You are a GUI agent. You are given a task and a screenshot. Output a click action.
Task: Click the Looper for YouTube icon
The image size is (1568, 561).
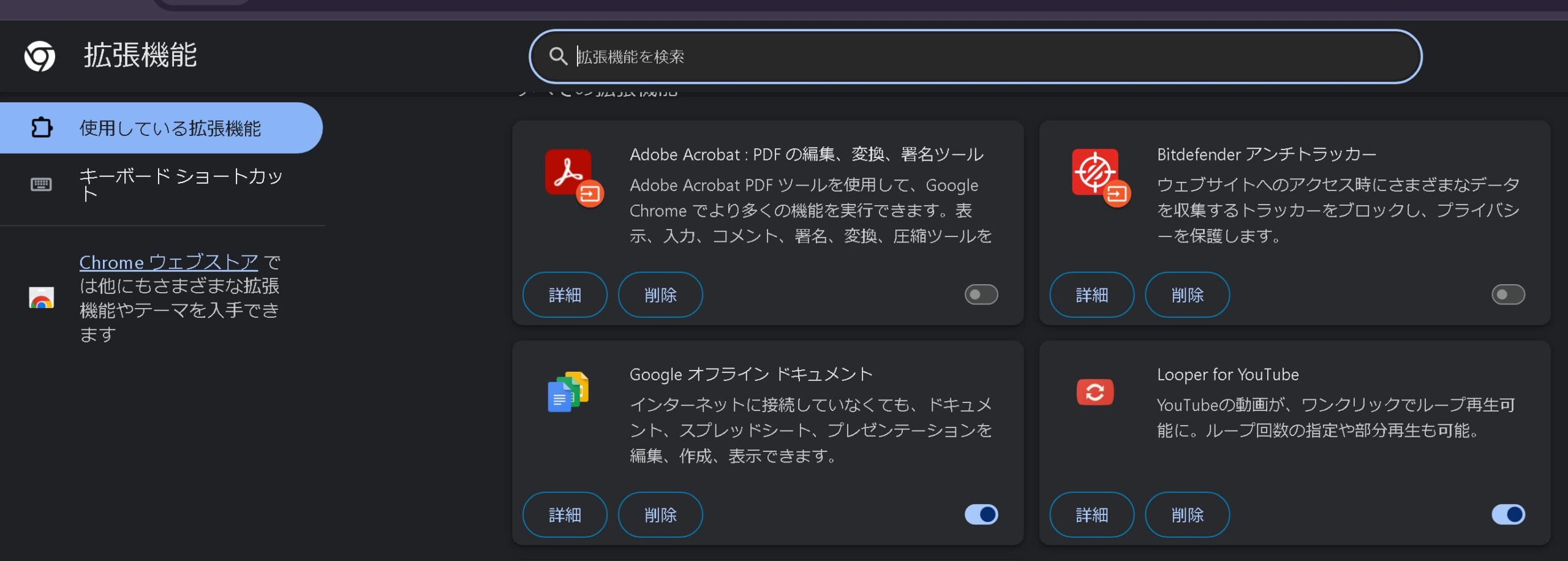click(1095, 392)
